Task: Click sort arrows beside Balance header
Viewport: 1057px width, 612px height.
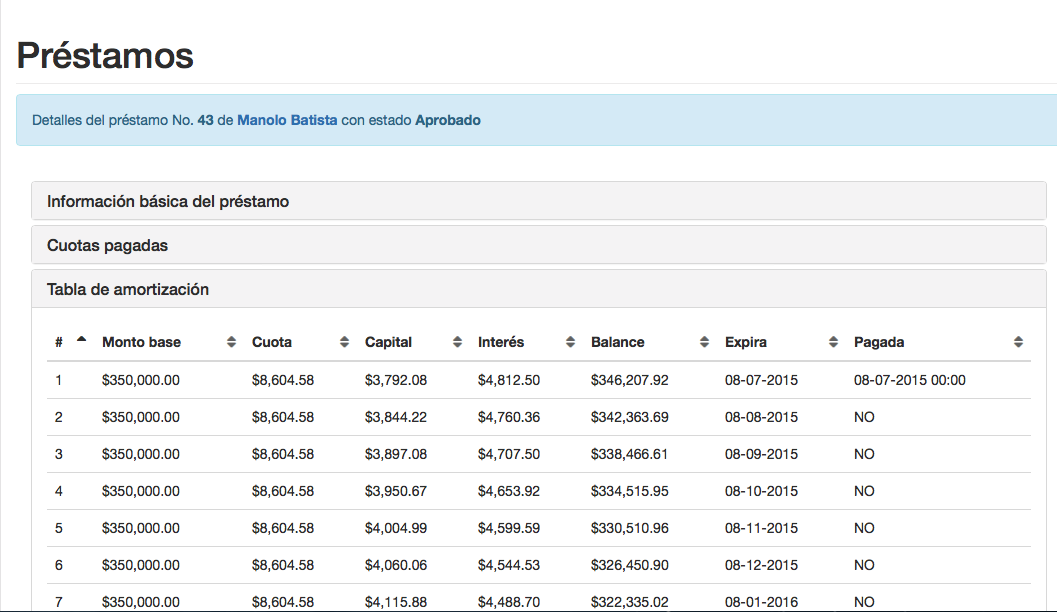Action: pos(705,342)
